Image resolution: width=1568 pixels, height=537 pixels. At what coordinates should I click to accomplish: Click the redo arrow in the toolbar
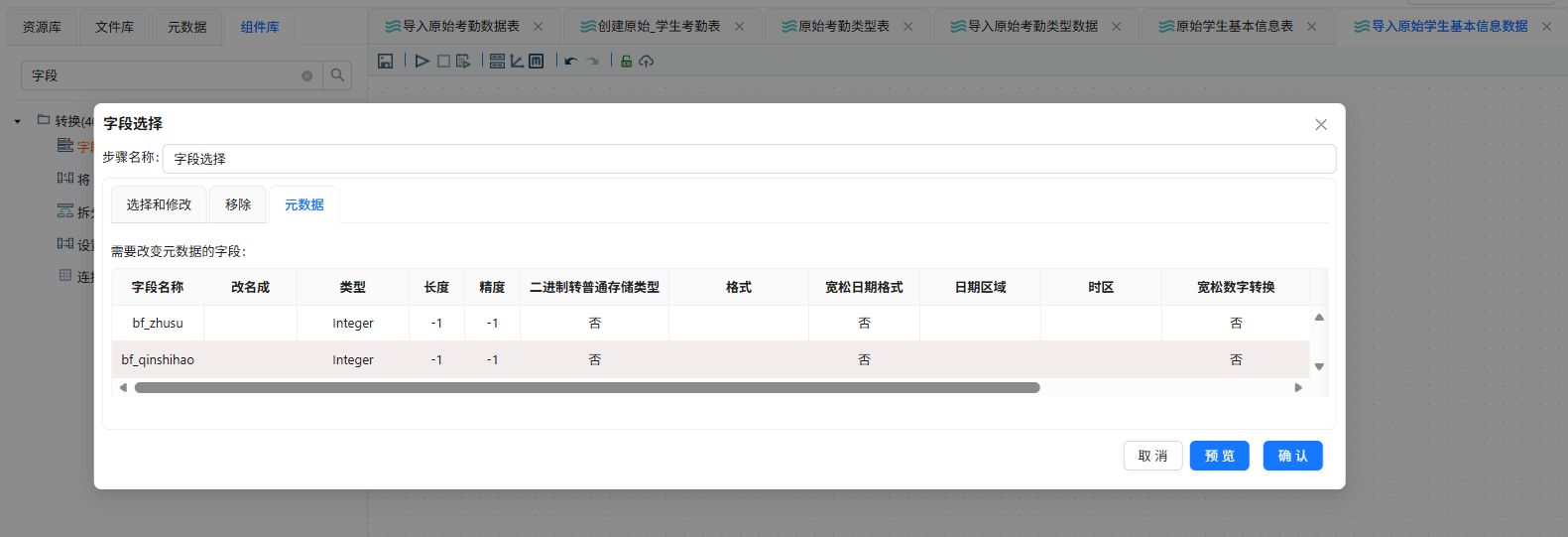click(592, 62)
